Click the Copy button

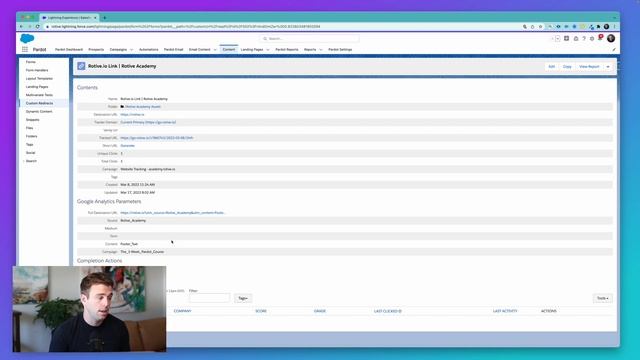pos(567,67)
